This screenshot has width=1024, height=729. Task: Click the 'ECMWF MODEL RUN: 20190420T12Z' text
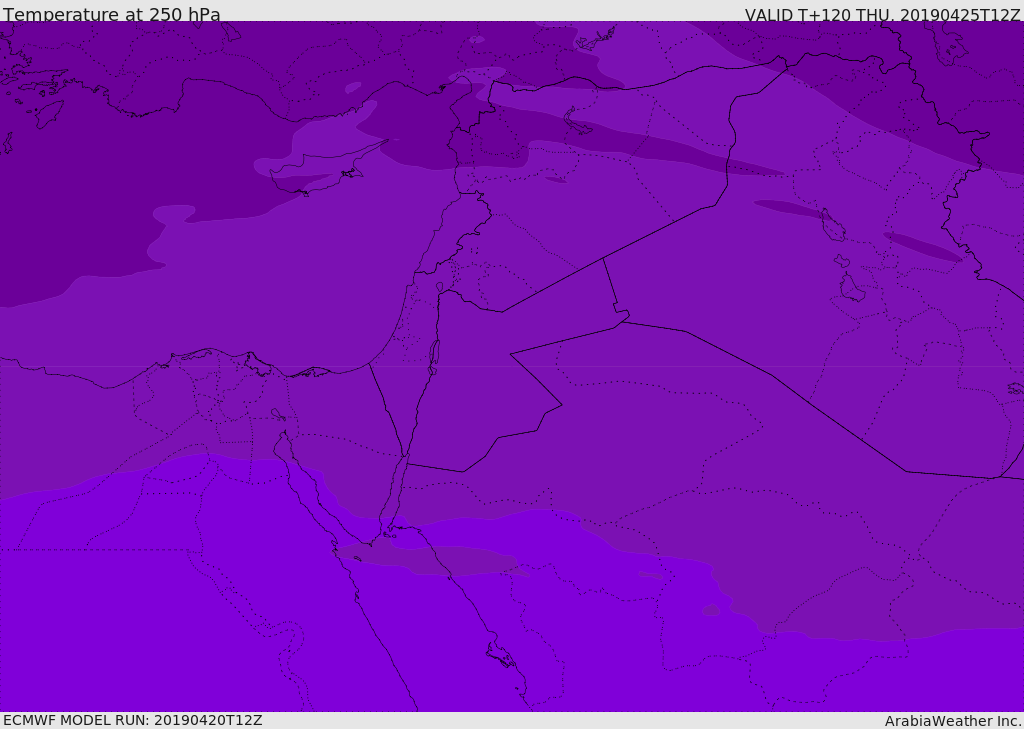point(133,720)
